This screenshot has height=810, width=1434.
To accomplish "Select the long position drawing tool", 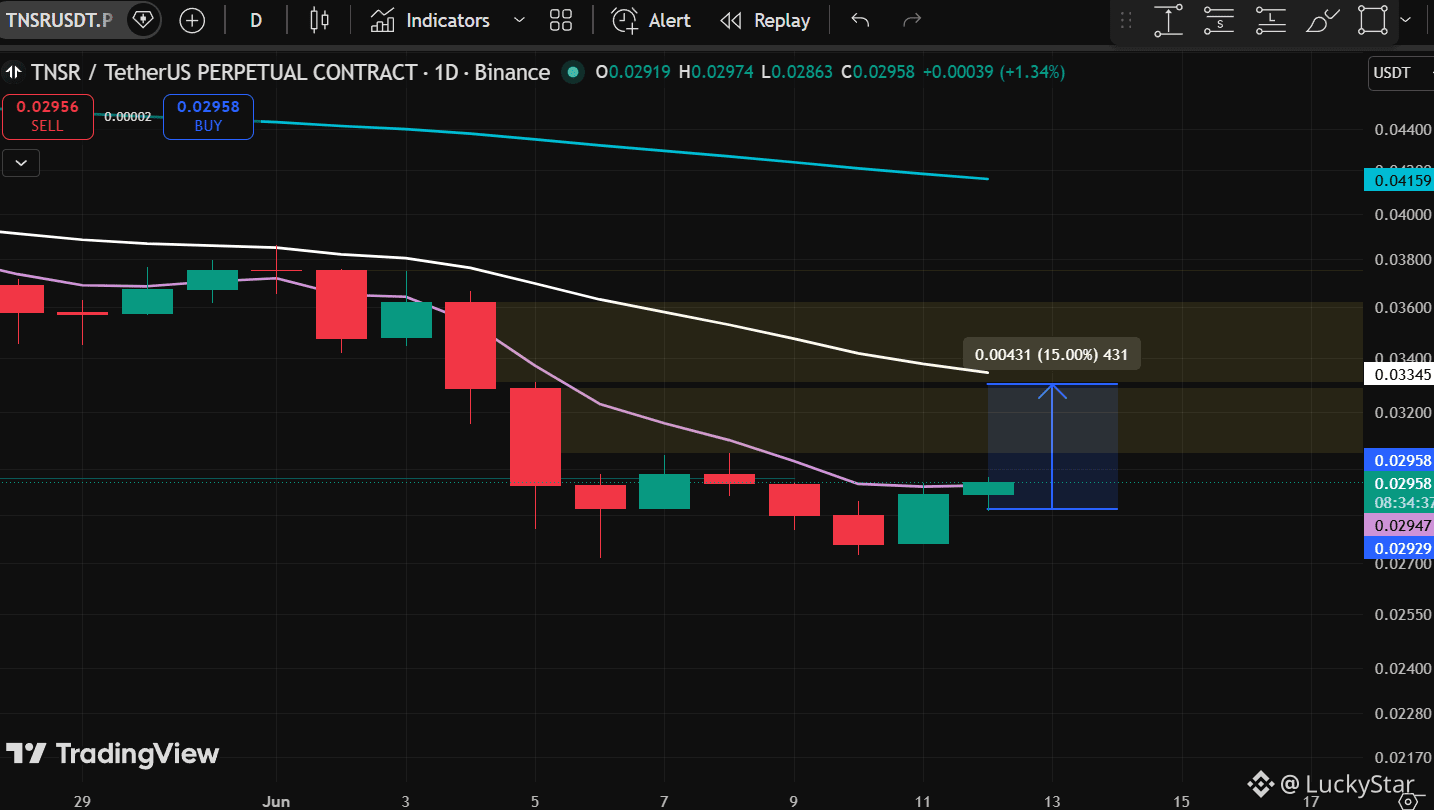I will click(x=1270, y=21).
